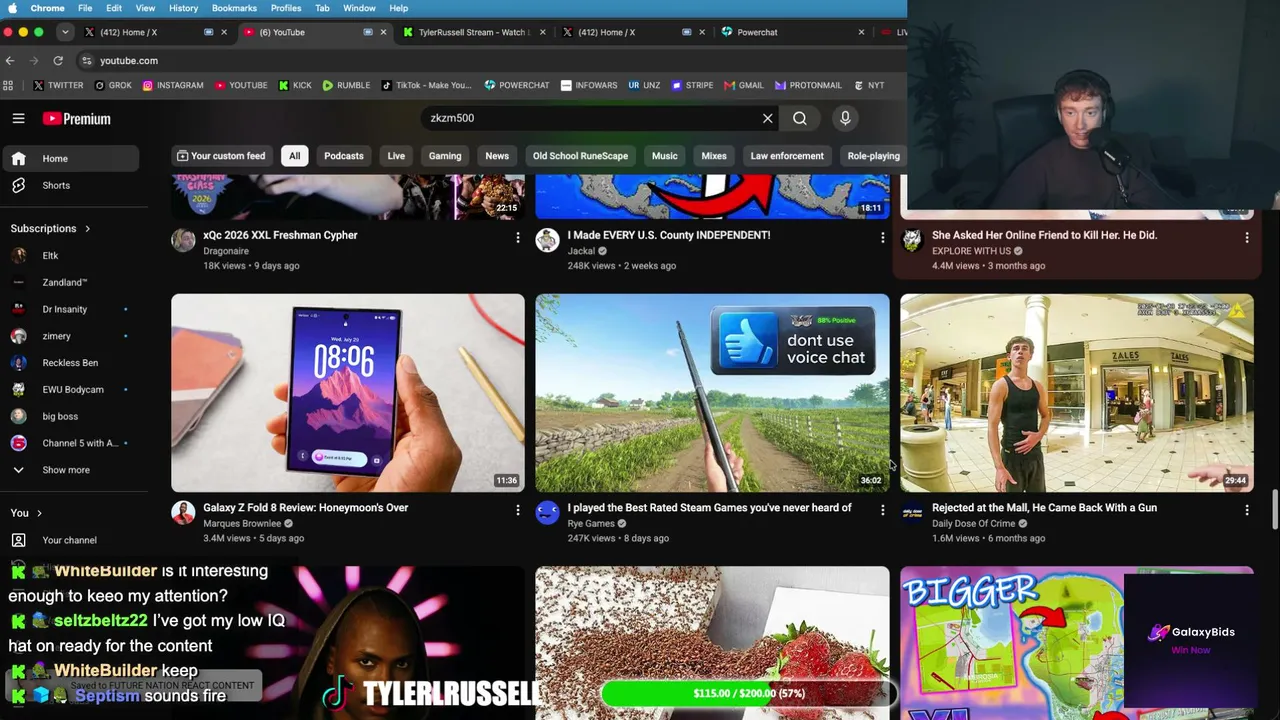Go back with the browser back arrow
The image size is (1280, 720).
(x=10, y=60)
